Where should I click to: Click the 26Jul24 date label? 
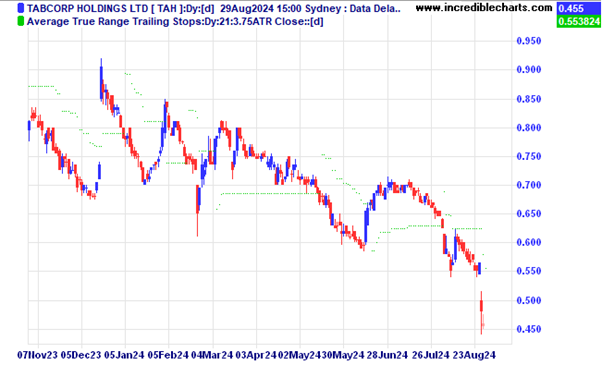pos(430,355)
